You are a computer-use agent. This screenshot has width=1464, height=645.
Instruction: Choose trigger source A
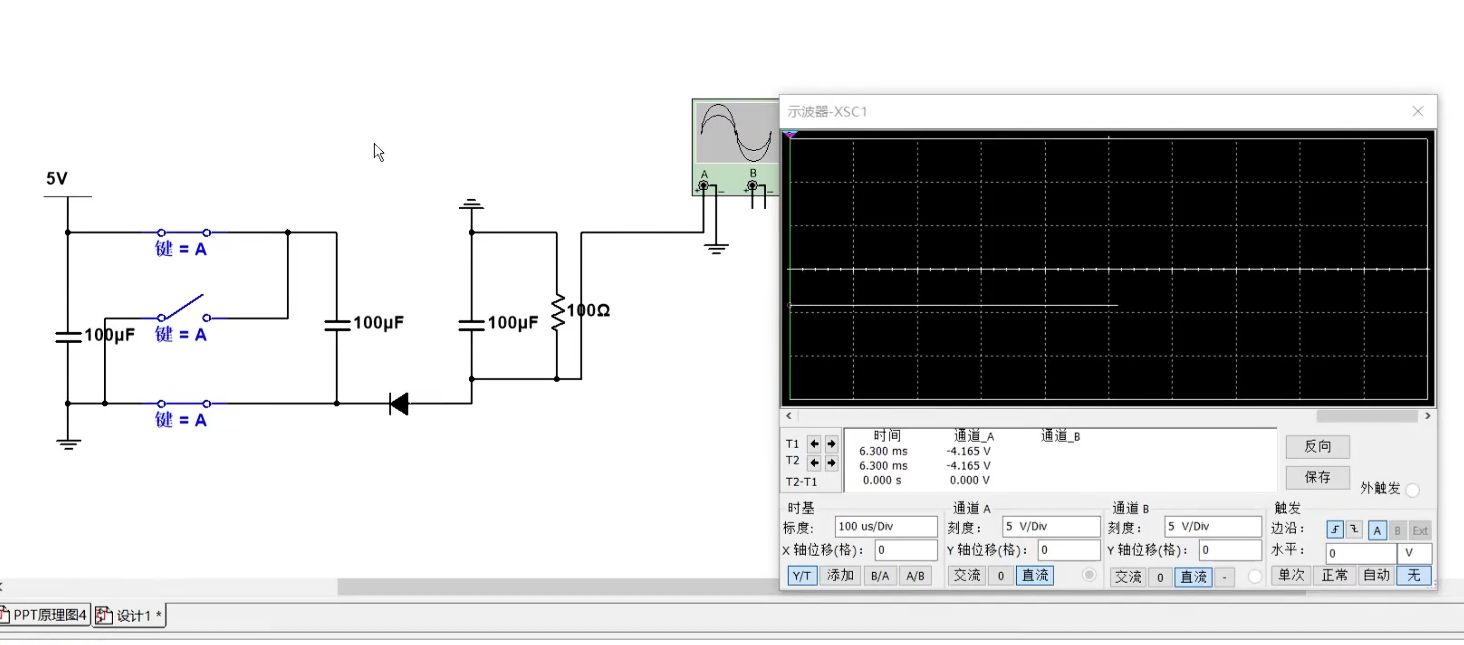[1377, 530]
